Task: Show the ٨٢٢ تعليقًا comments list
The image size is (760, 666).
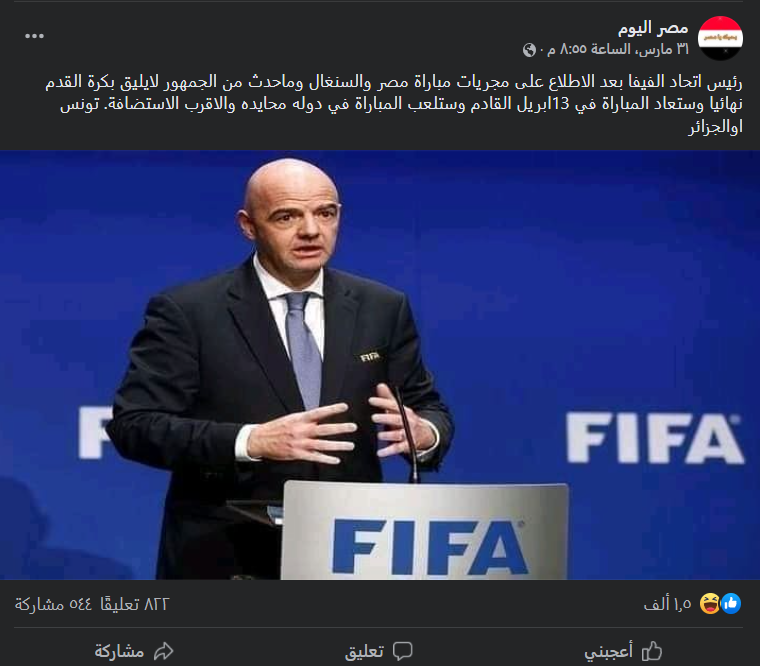Action: 134,604
